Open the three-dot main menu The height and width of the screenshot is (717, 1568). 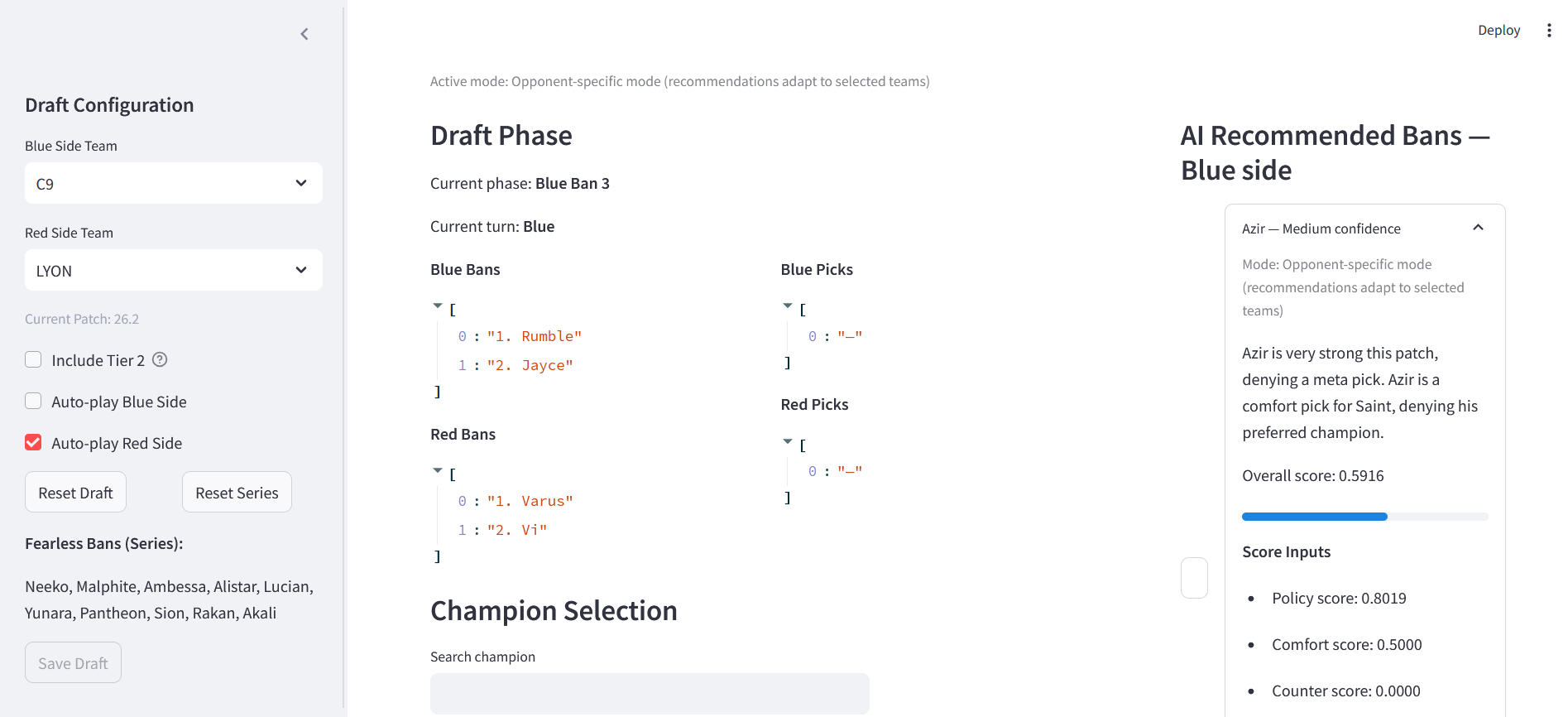[x=1549, y=31]
